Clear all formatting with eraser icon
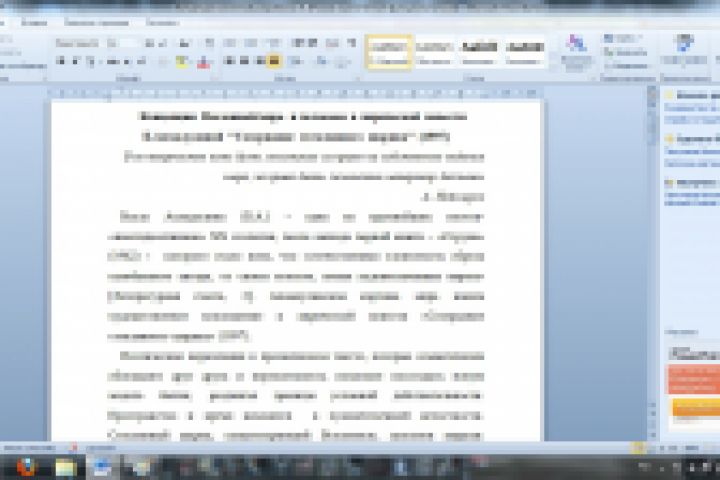720x480 pixels. tap(210, 43)
